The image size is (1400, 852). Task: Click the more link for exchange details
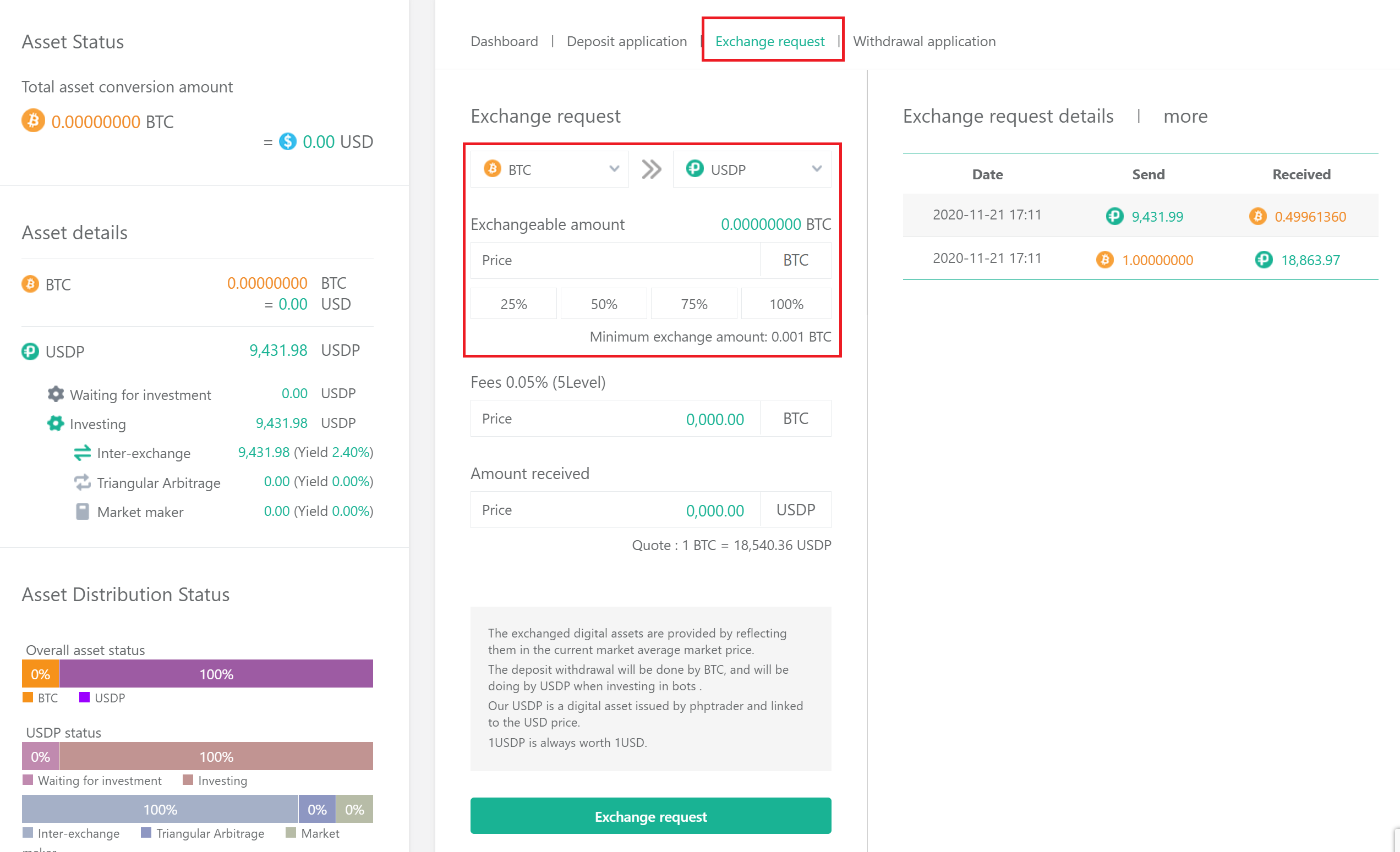click(1185, 116)
